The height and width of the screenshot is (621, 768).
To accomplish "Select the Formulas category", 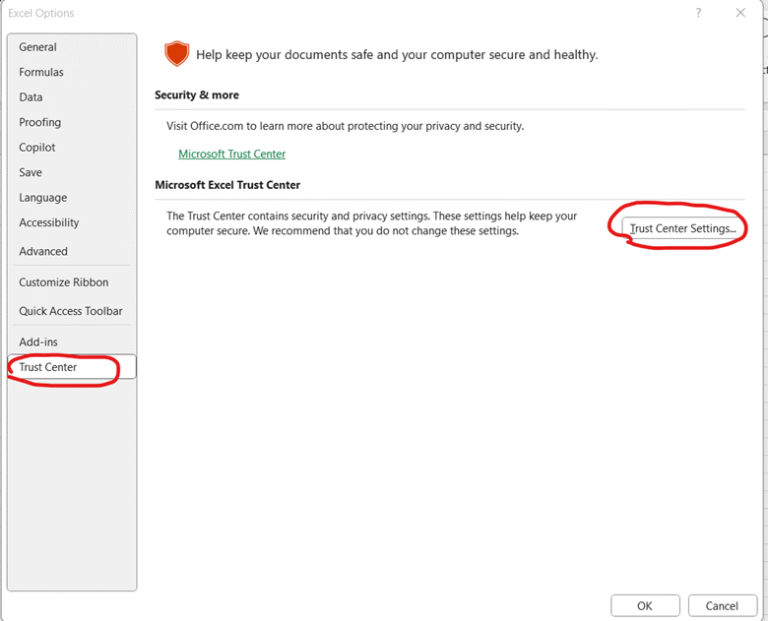I will 41,72.
